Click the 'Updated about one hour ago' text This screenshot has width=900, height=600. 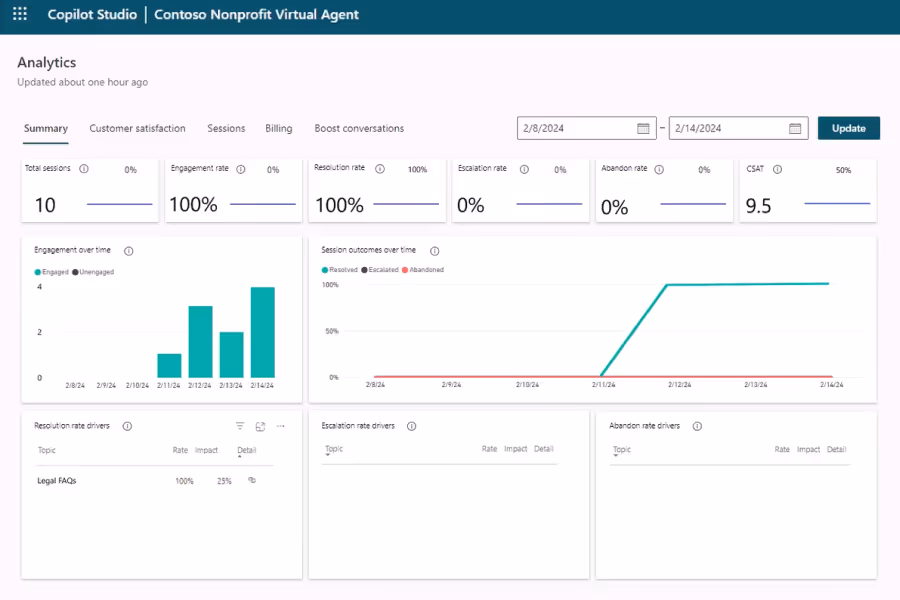tap(83, 82)
